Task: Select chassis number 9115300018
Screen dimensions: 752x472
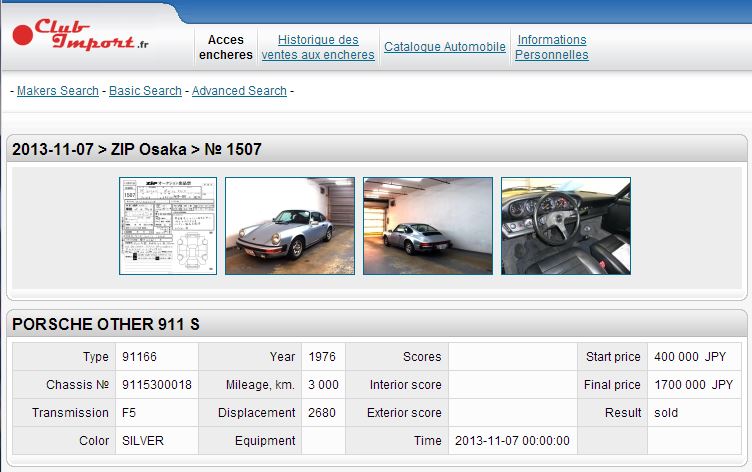Action: (x=156, y=385)
